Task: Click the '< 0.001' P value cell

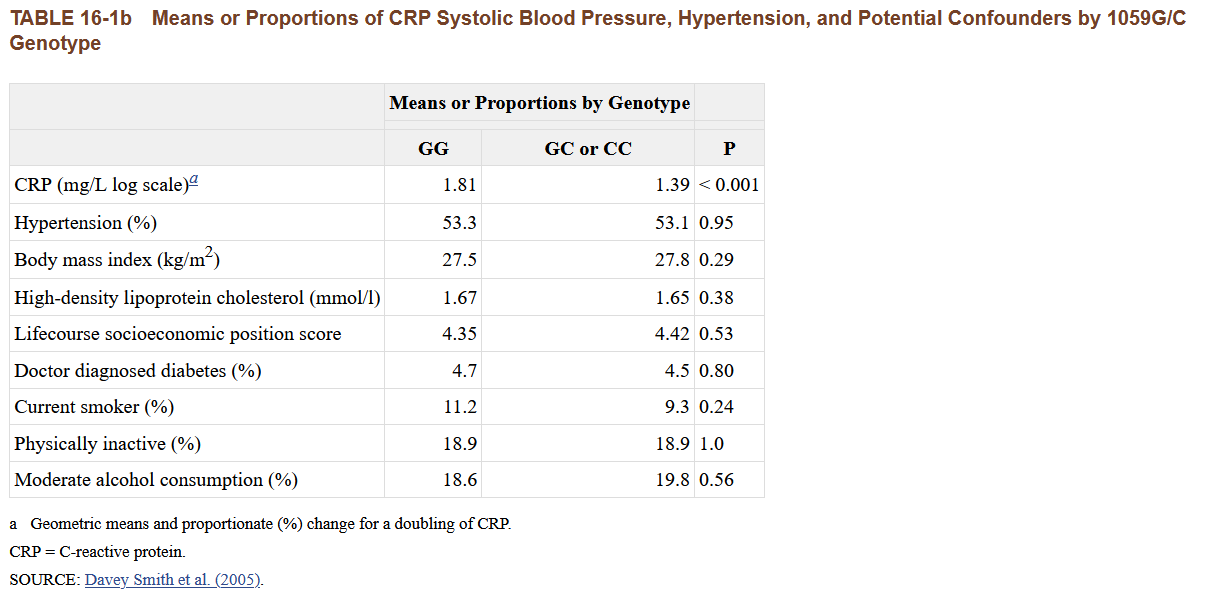Action: click(729, 186)
